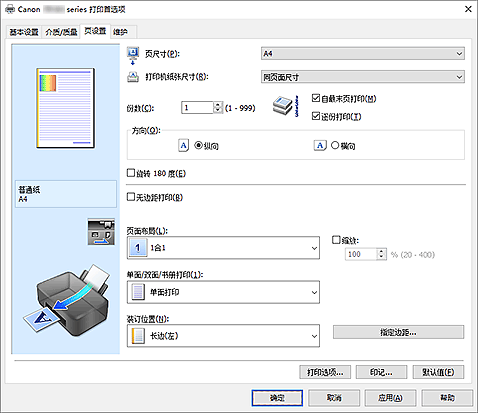Switch to the Media/Quality (介质/质量) tab
Image resolution: width=478 pixels, height=413 pixels.
61,32
